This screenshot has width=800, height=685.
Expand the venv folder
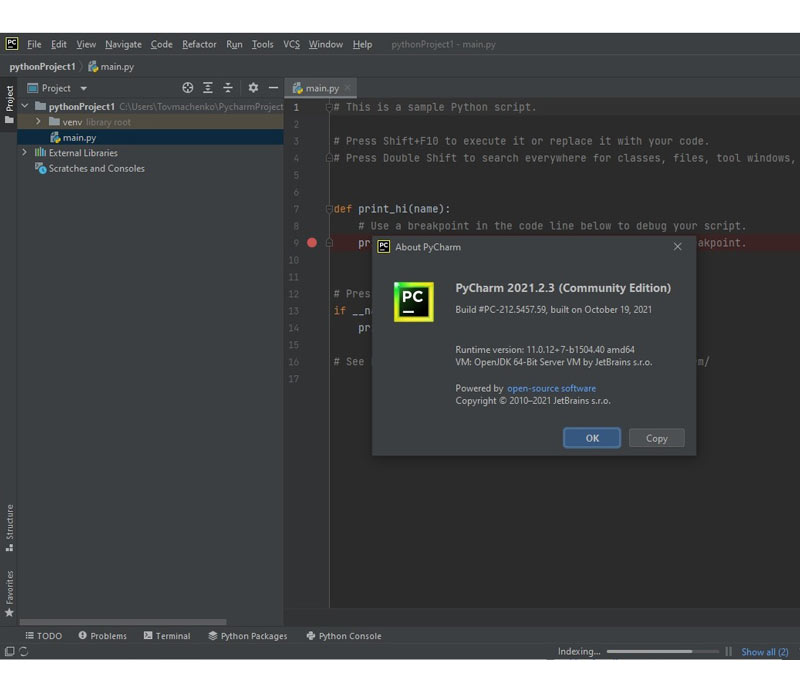coord(38,121)
